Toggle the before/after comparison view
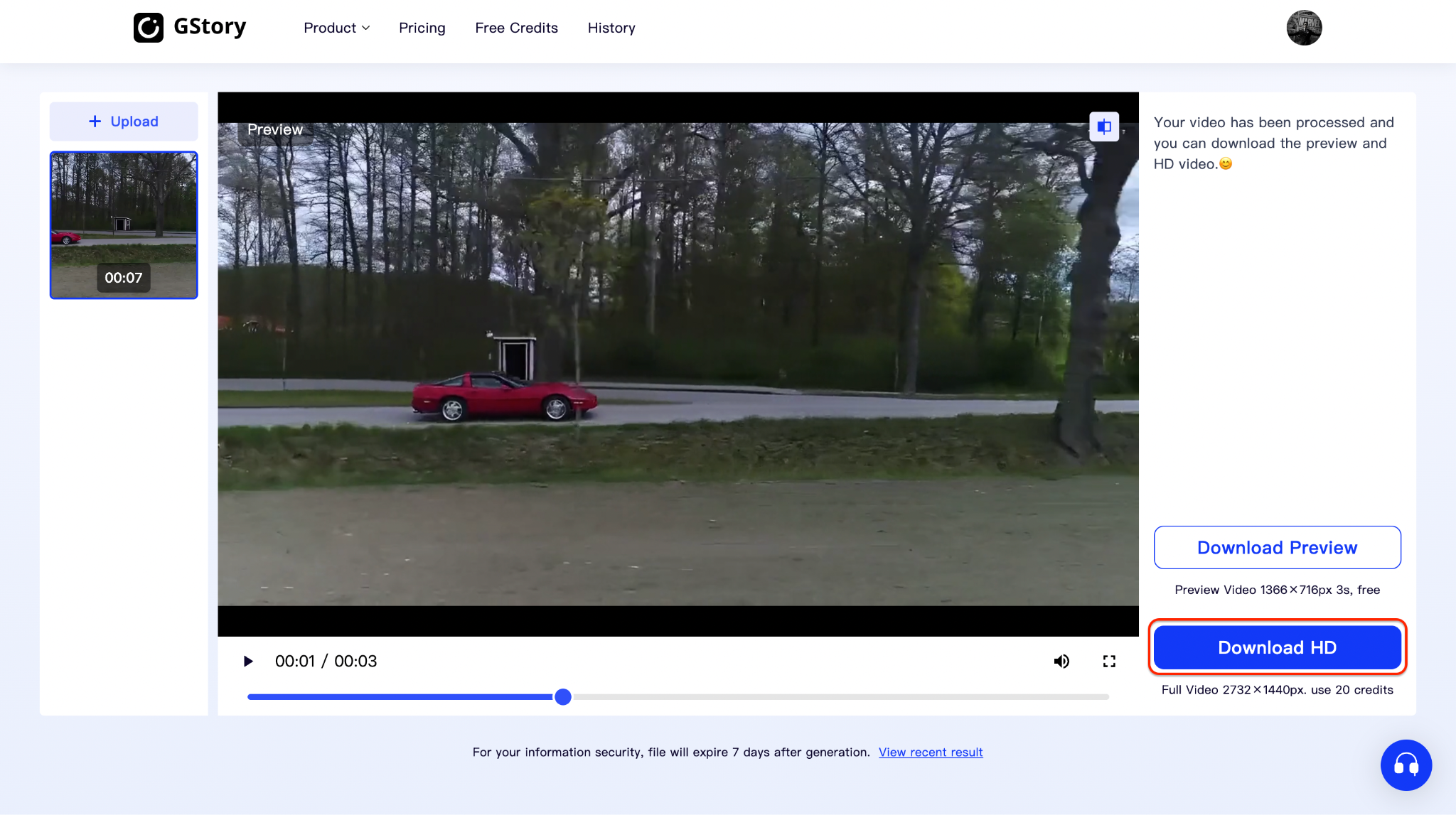Viewport: 1456px width, 815px height. (x=1103, y=126)
